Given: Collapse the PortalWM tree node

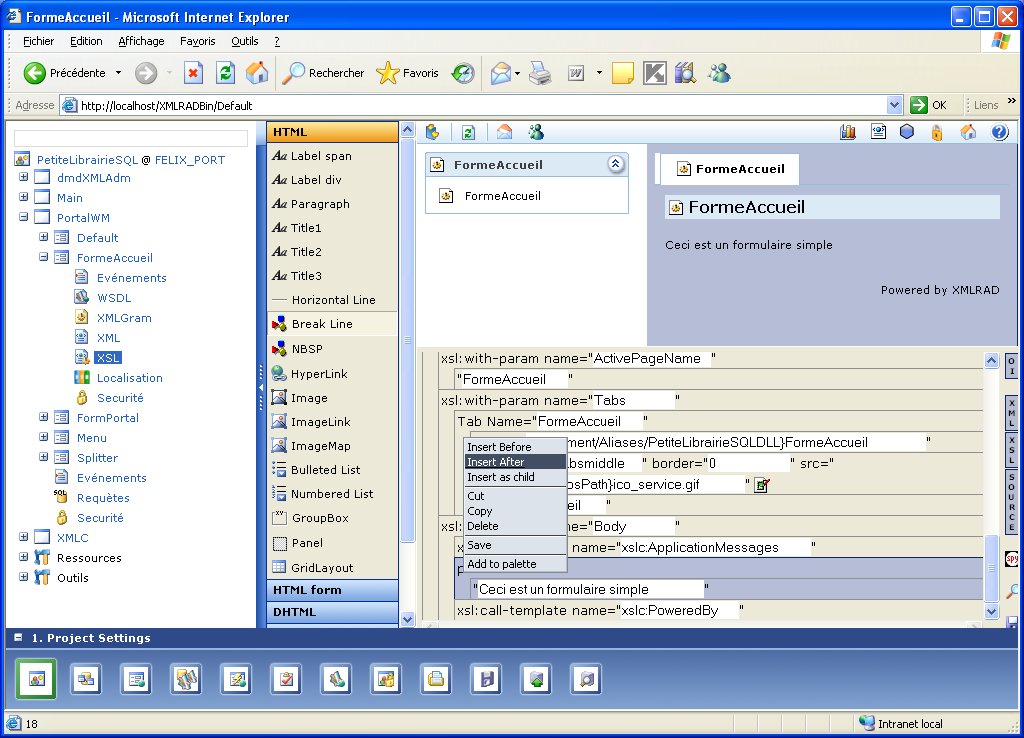Looking at the screenshot, I should 23,218.
